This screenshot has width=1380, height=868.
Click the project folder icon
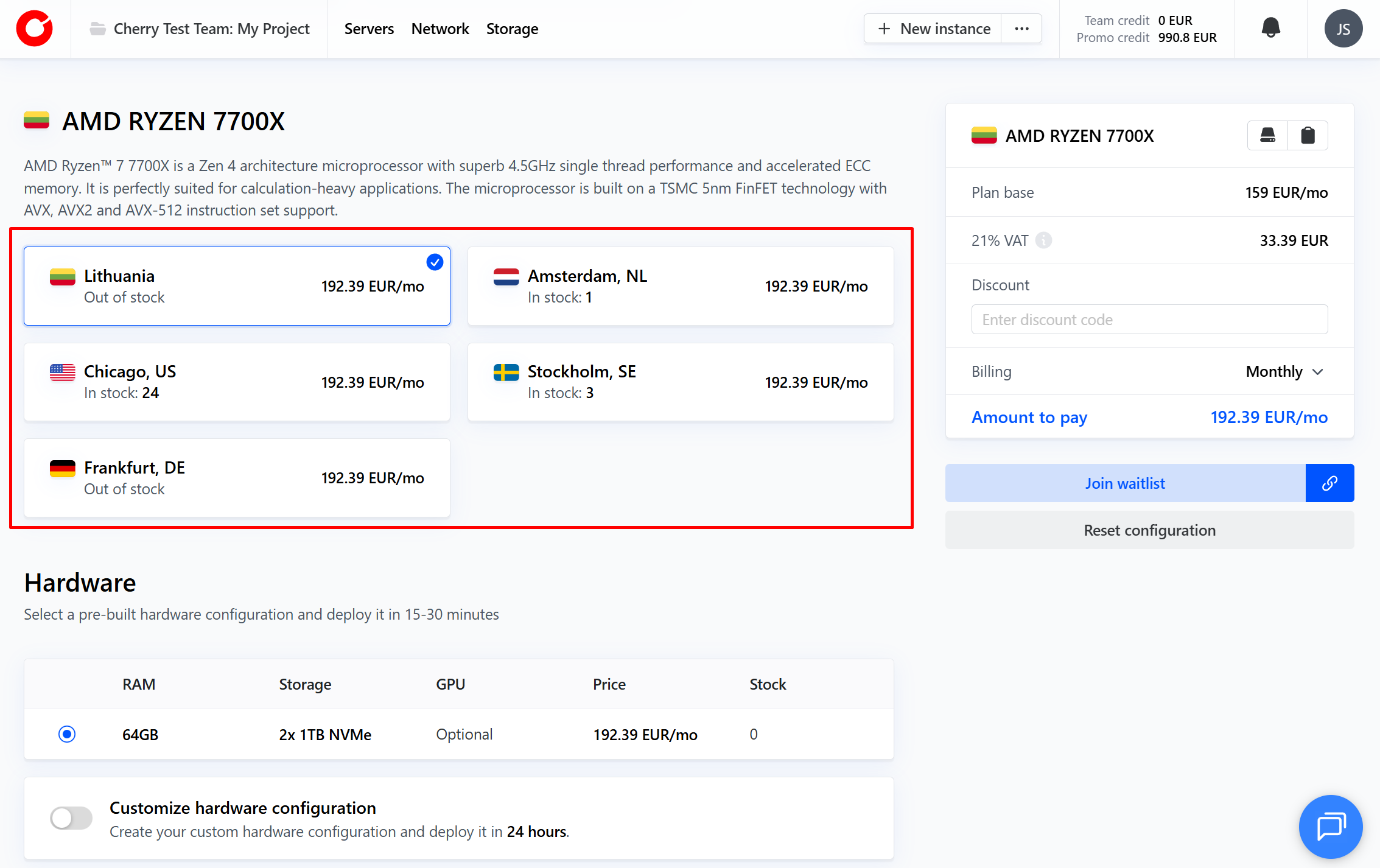(97, 29)
